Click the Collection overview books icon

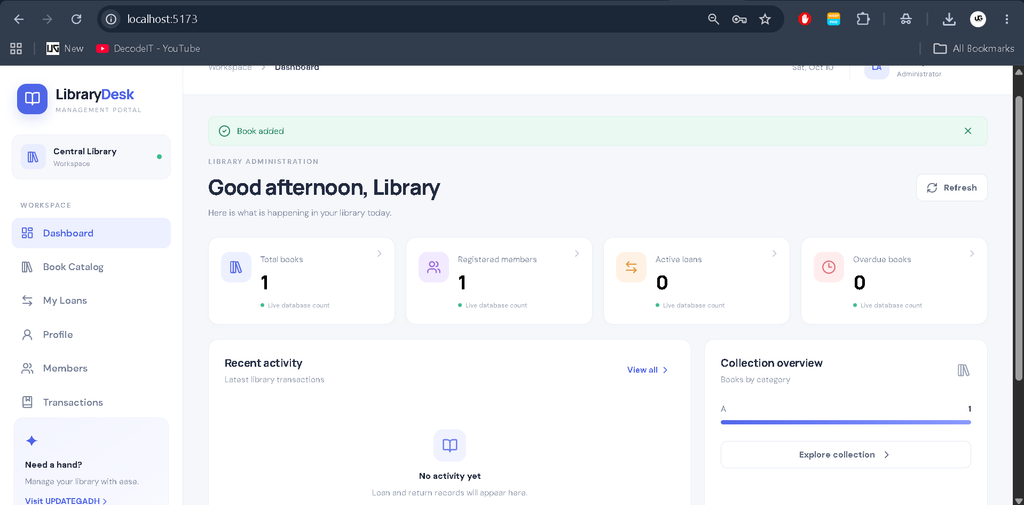pos(963,370)
